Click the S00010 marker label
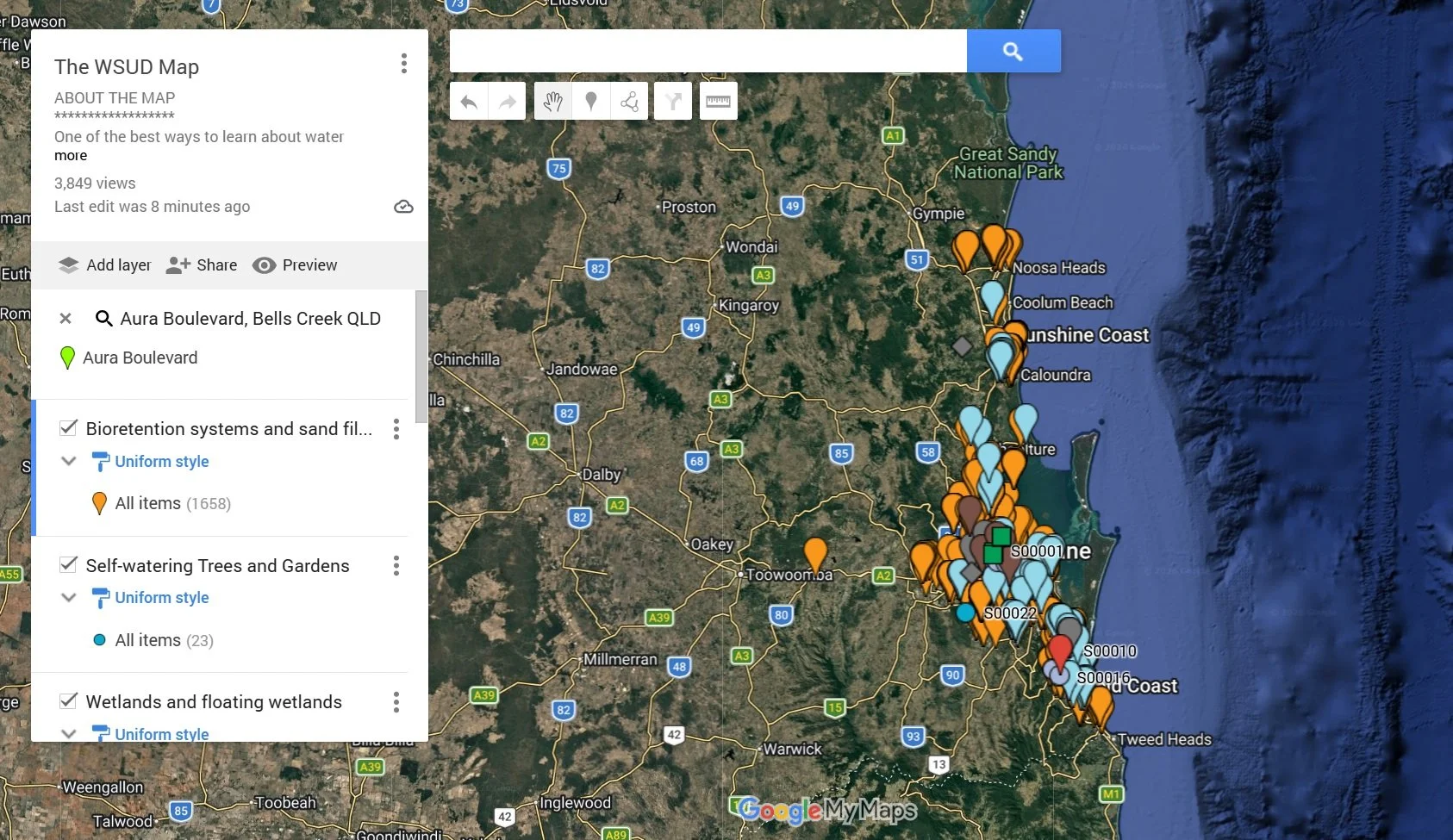Viewport: 1453px width, 840px height. coord(1110,651)
